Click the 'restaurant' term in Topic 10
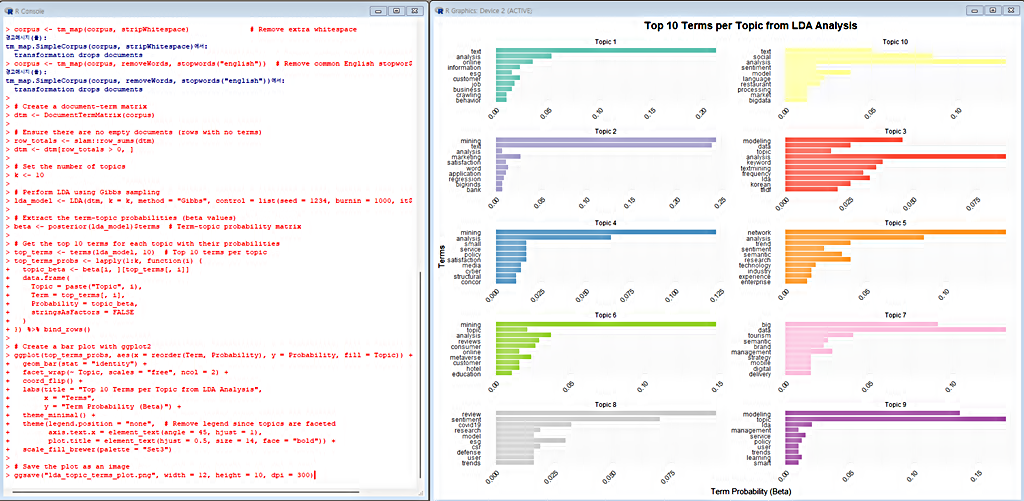Image resolution: width=1024 pixels, height=501 pixels. tap(756, 84)
